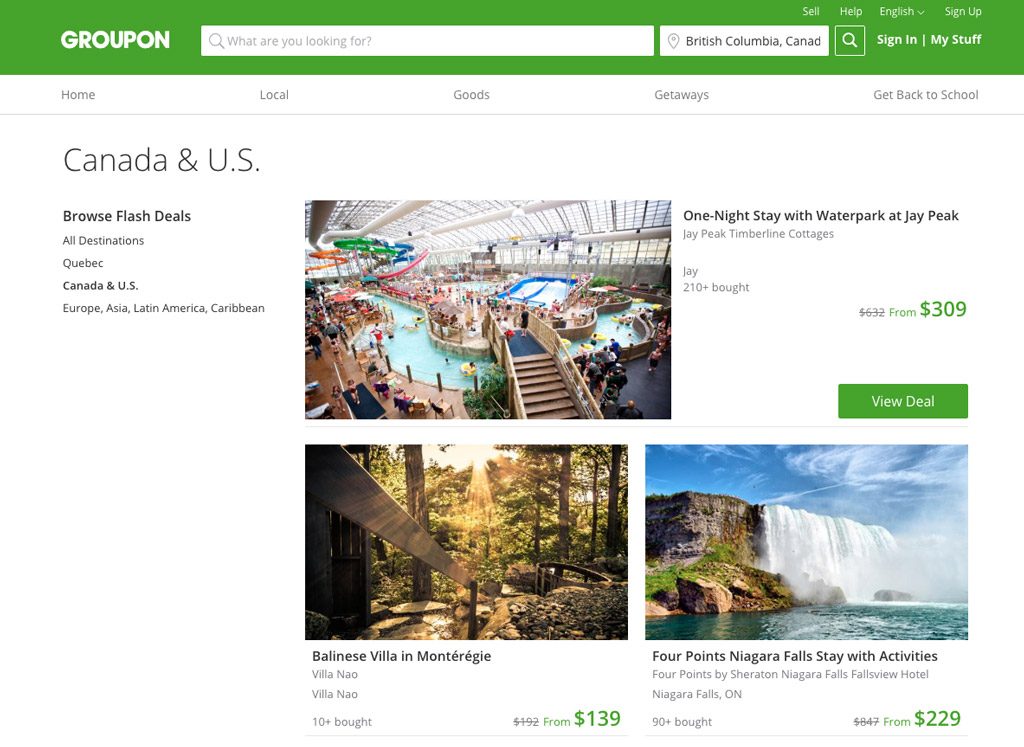
Task: Open the Goods section
Action: [471, 94]
